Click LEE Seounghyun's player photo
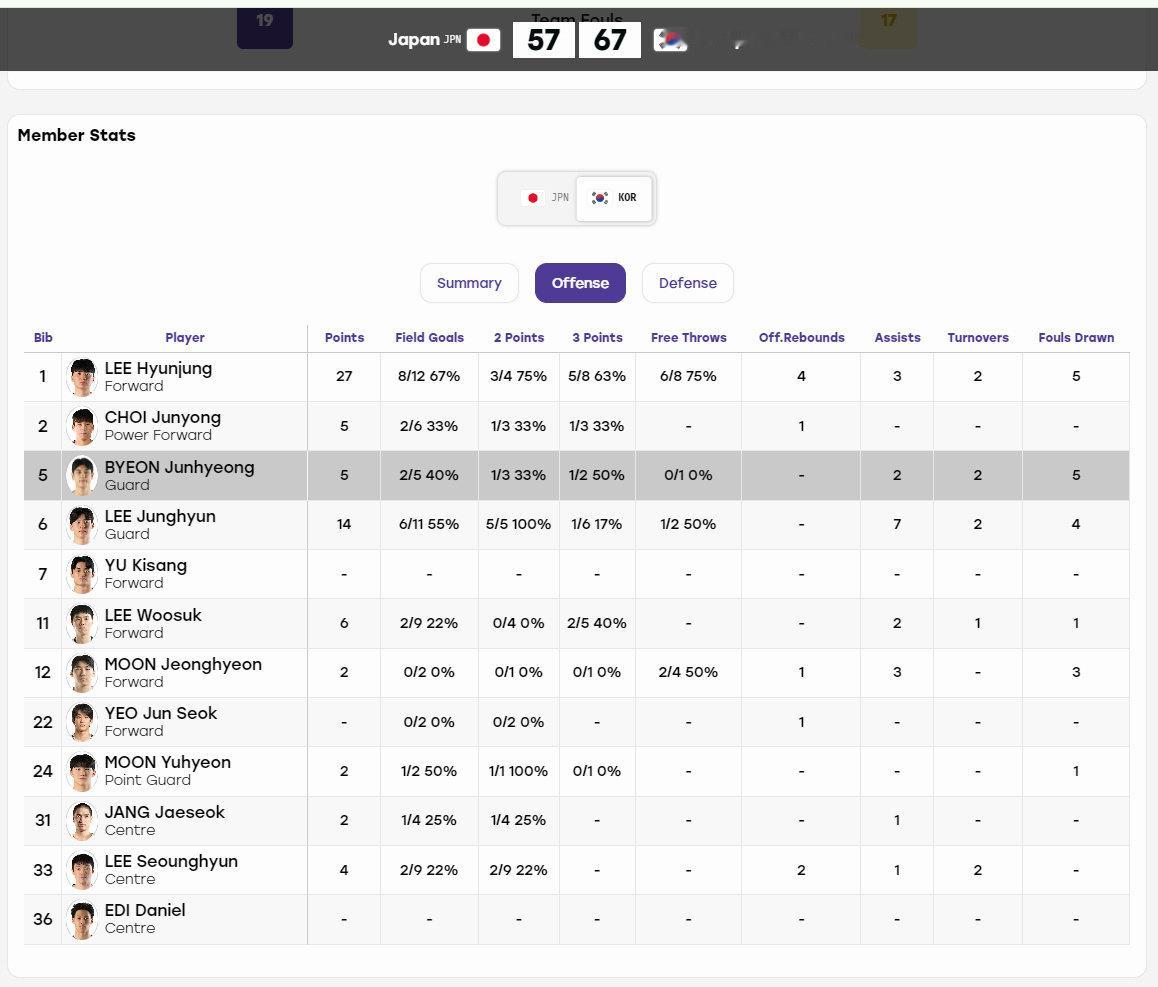This screenshot has width=1158, height=987. click(x=82, y=870)
